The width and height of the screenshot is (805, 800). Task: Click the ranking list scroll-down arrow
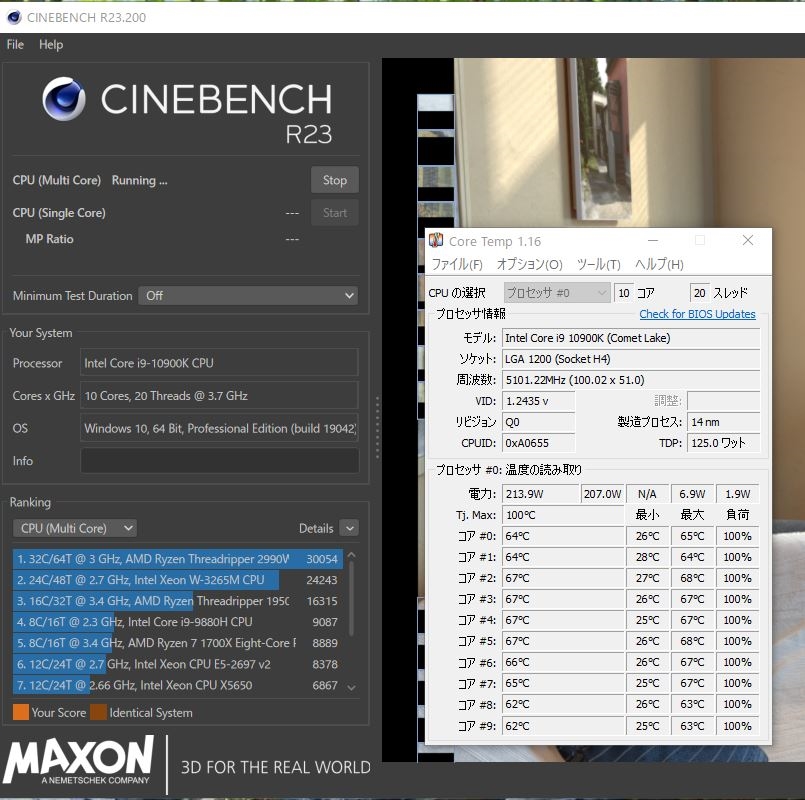click(x=352, y=688)
